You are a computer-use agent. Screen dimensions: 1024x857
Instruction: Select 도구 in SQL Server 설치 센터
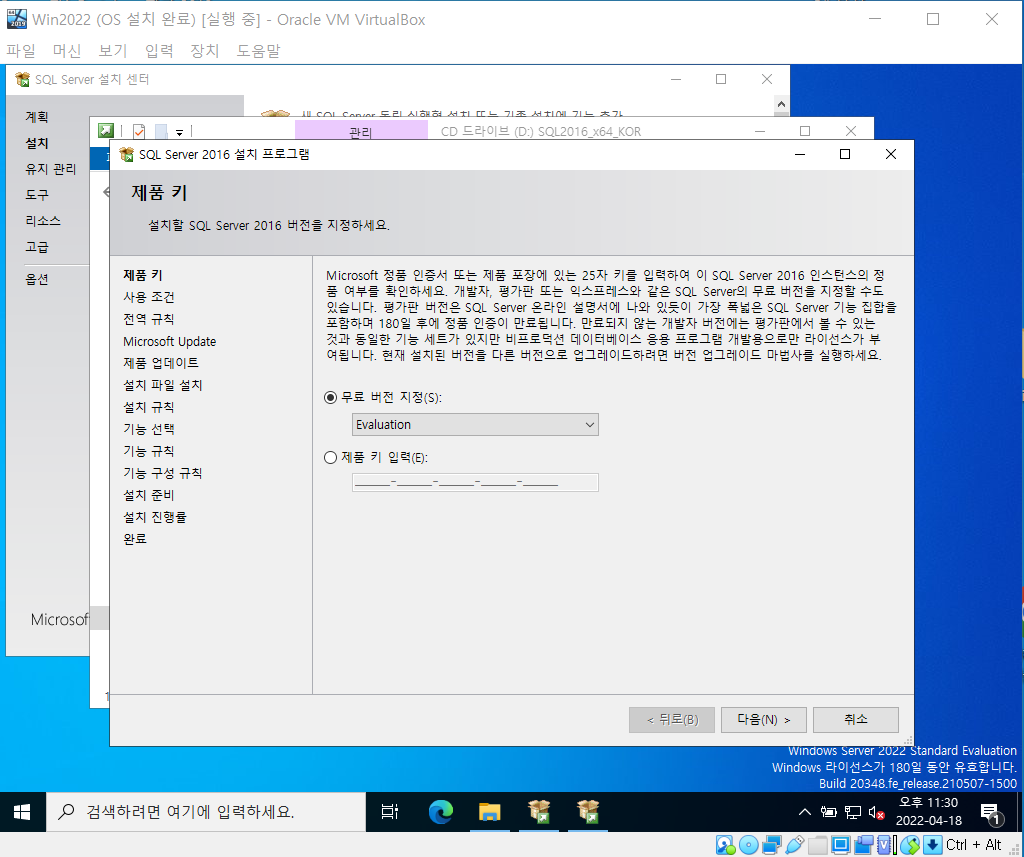(37, 195)
